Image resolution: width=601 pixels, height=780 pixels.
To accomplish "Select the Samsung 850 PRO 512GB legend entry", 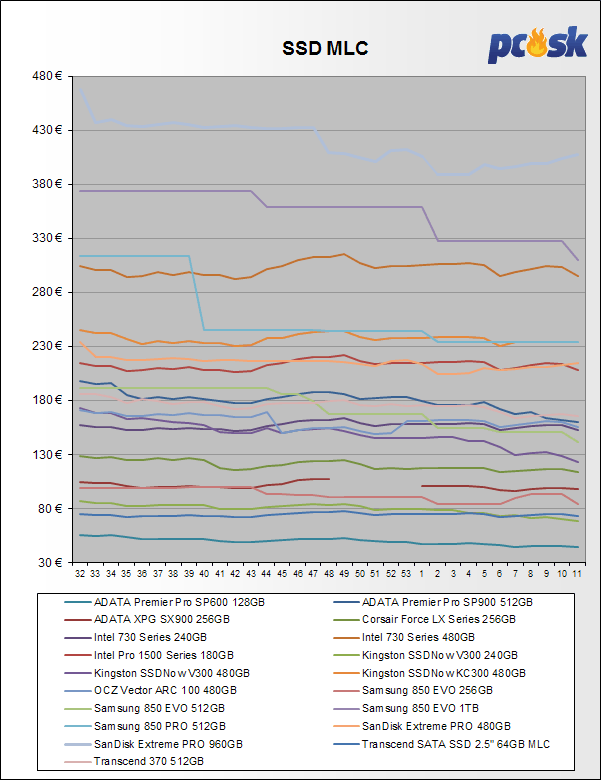I will click(145, 726).
